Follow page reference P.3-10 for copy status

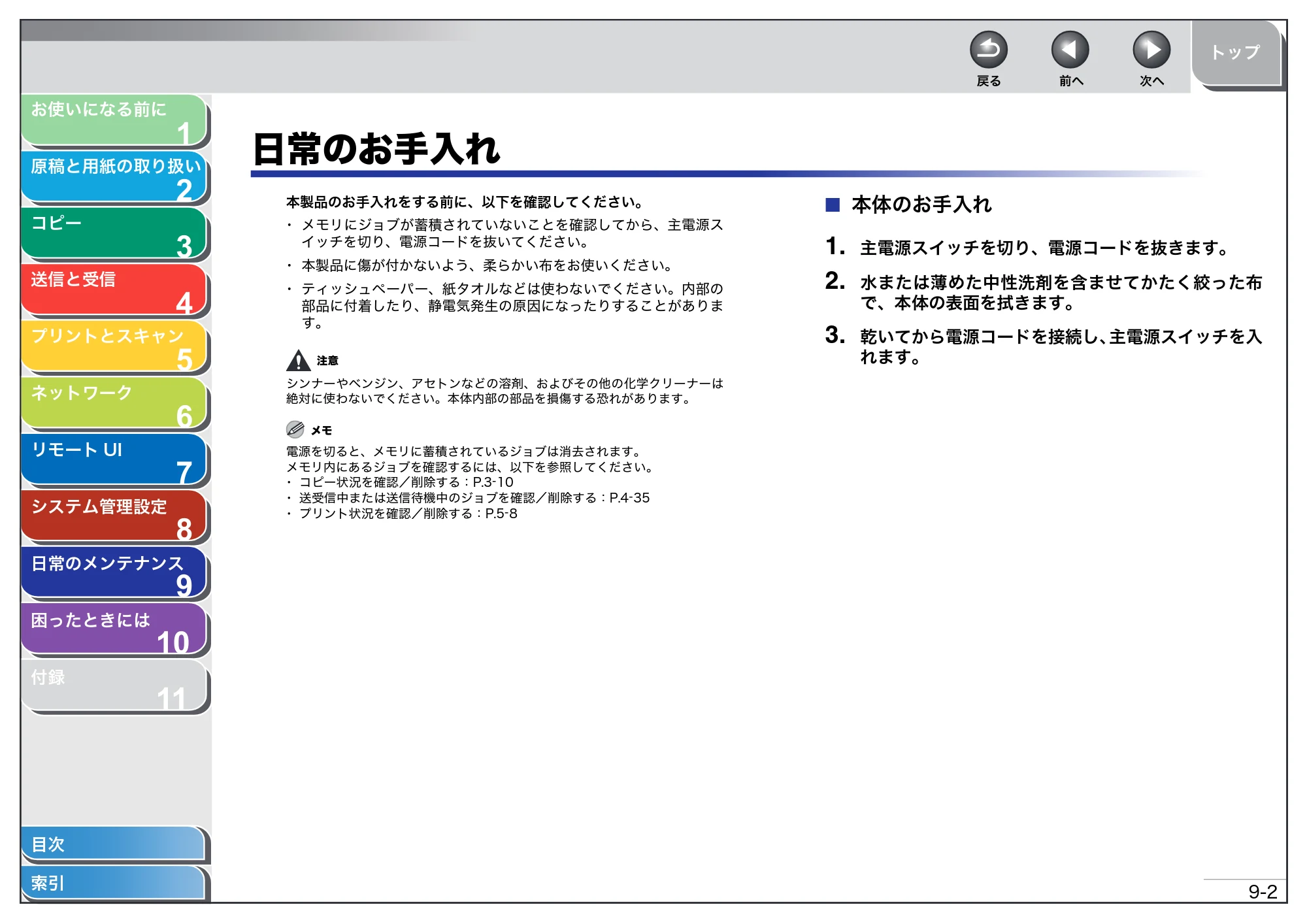tap(493, 482)
